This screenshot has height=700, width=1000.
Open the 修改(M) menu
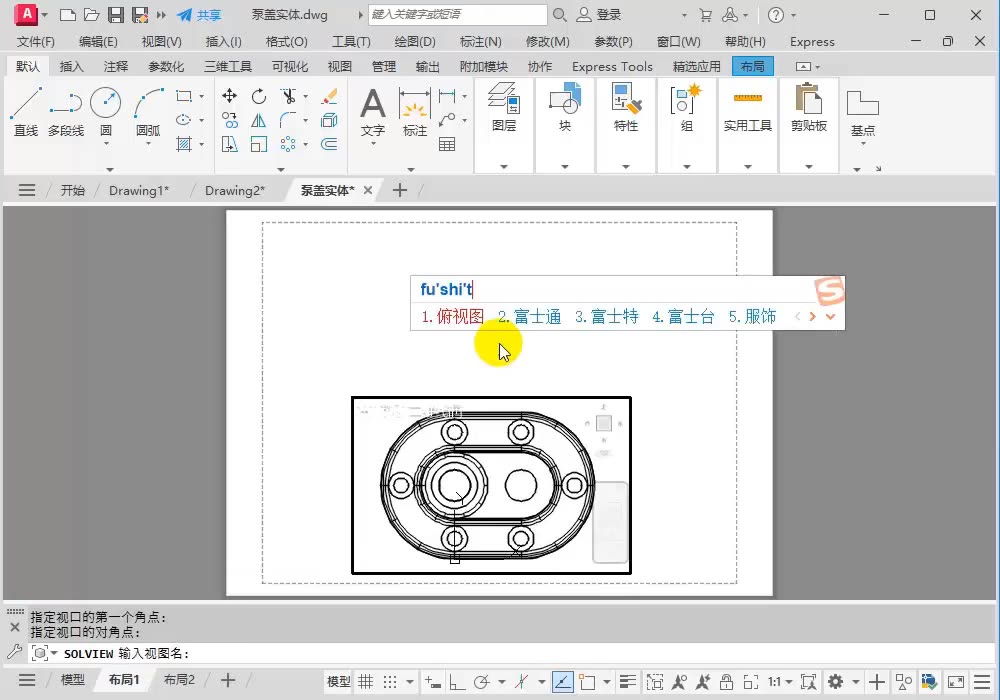click(549, 42)
